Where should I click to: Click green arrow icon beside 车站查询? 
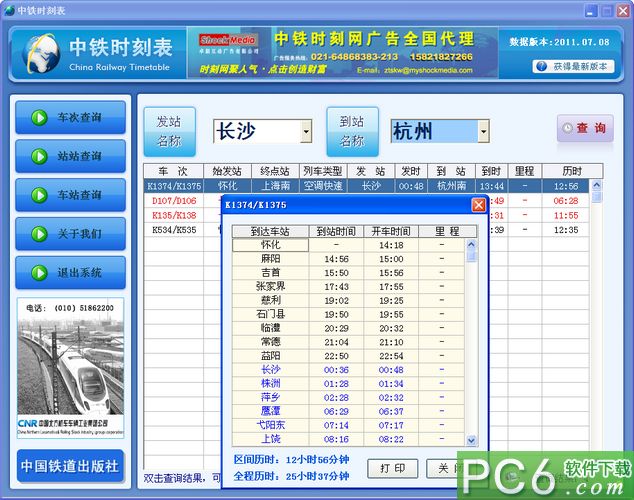coord(39,195)
